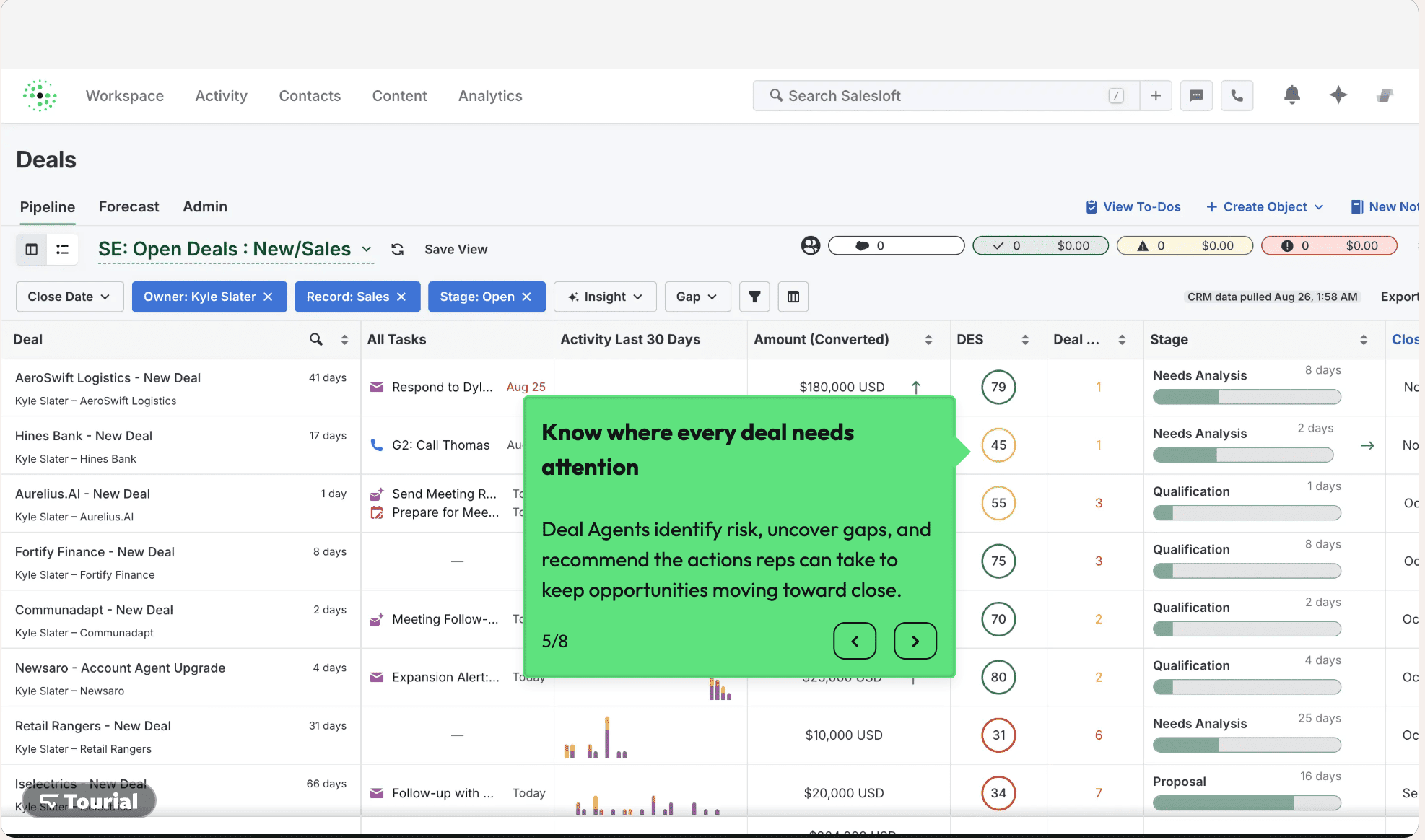This screenshot has height=840, width=1425.
Task: Open the notifications bell
Action: 1292,95
